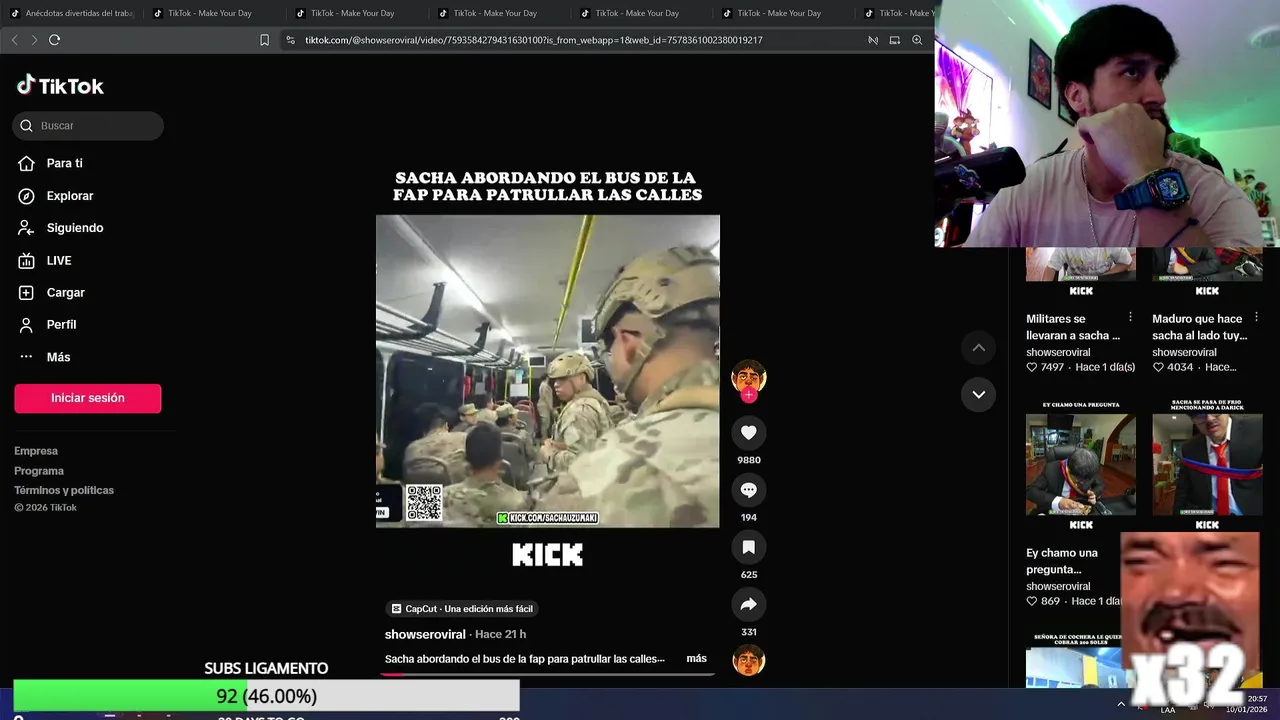
Task: Click CapCut Una edición más fácil tag
Action: point(462,608)
